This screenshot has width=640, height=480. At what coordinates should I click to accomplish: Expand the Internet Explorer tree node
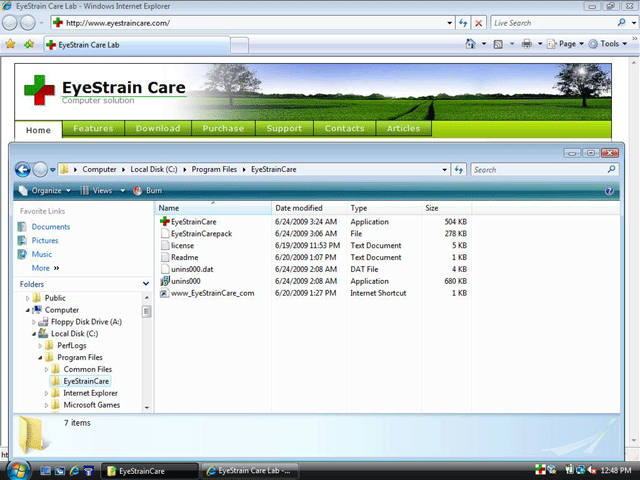[46, 393]
